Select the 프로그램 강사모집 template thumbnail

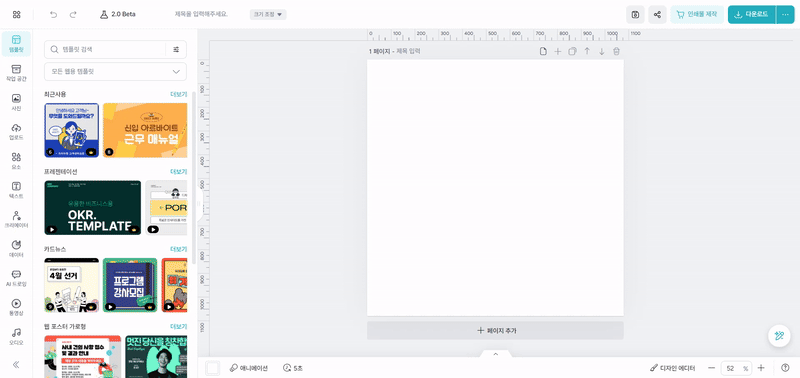pos(130,285)
